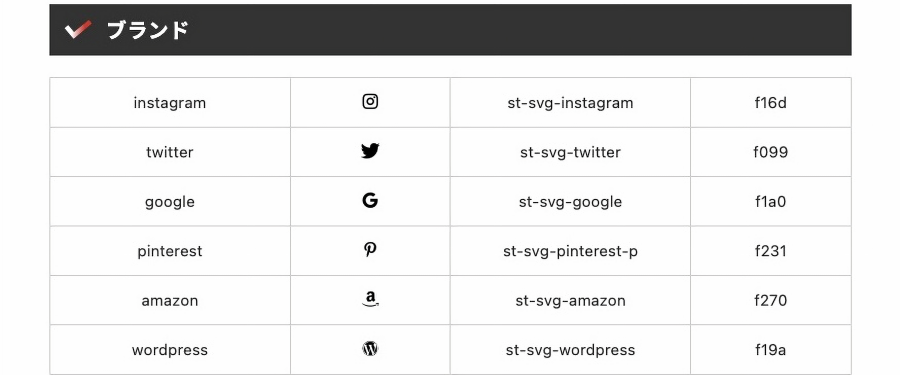900x375 pixels.
Task: Click the st-svg-wordpress class name
Action: point(570,350)
